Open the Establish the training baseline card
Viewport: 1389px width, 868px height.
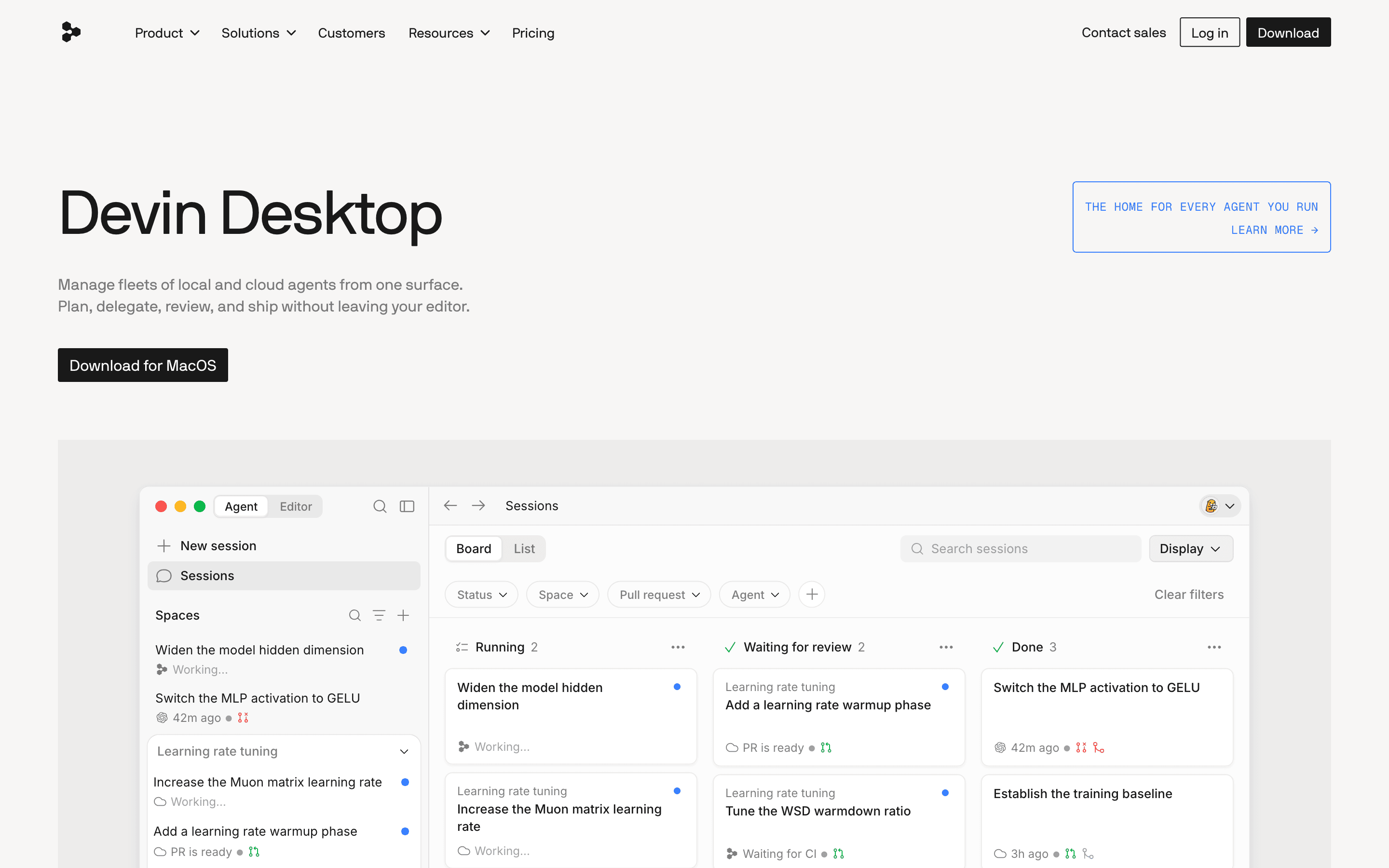(1106, 822)
